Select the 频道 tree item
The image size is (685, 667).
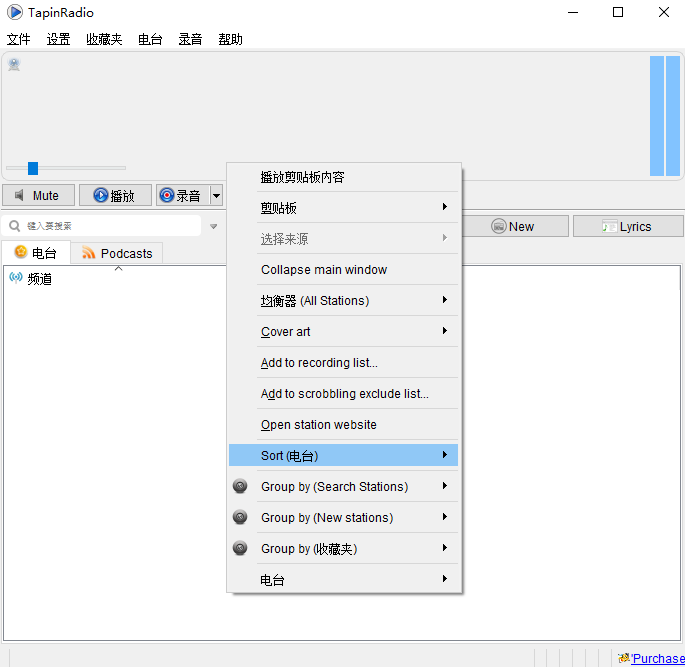pyautogui.click(x=39, y=278)
